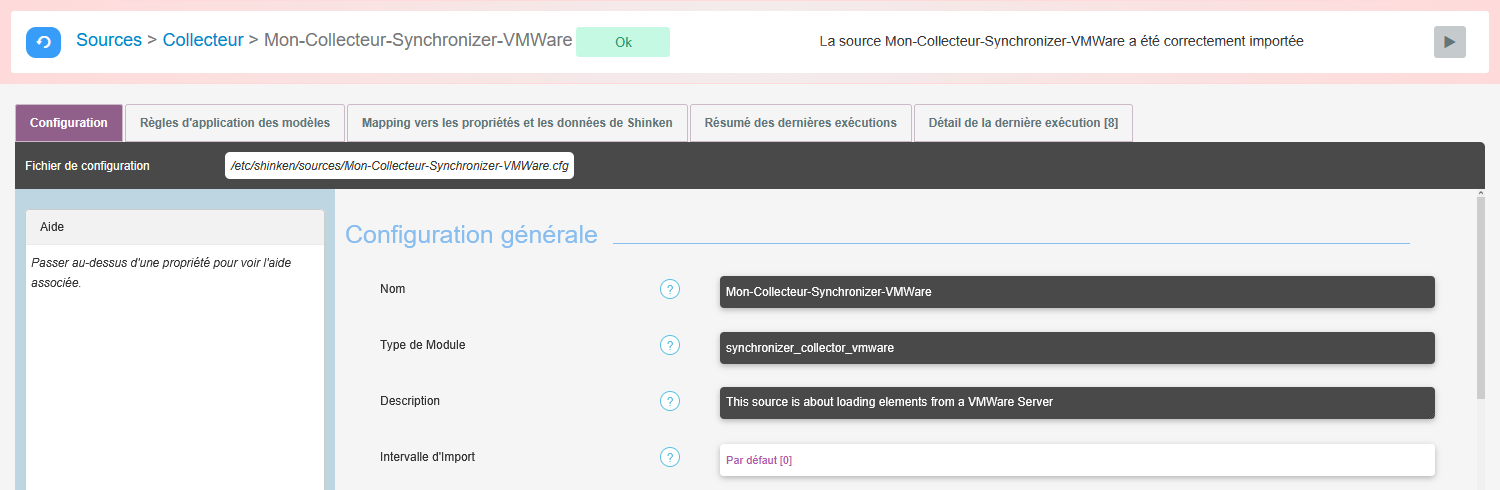Click the vertical scrollbar on the right

1481,300
